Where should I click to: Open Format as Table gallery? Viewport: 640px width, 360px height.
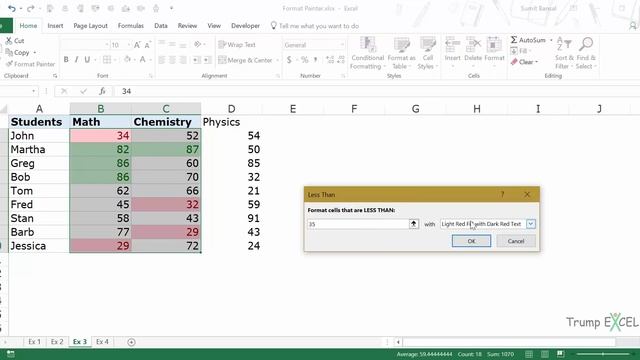(401, 53)
